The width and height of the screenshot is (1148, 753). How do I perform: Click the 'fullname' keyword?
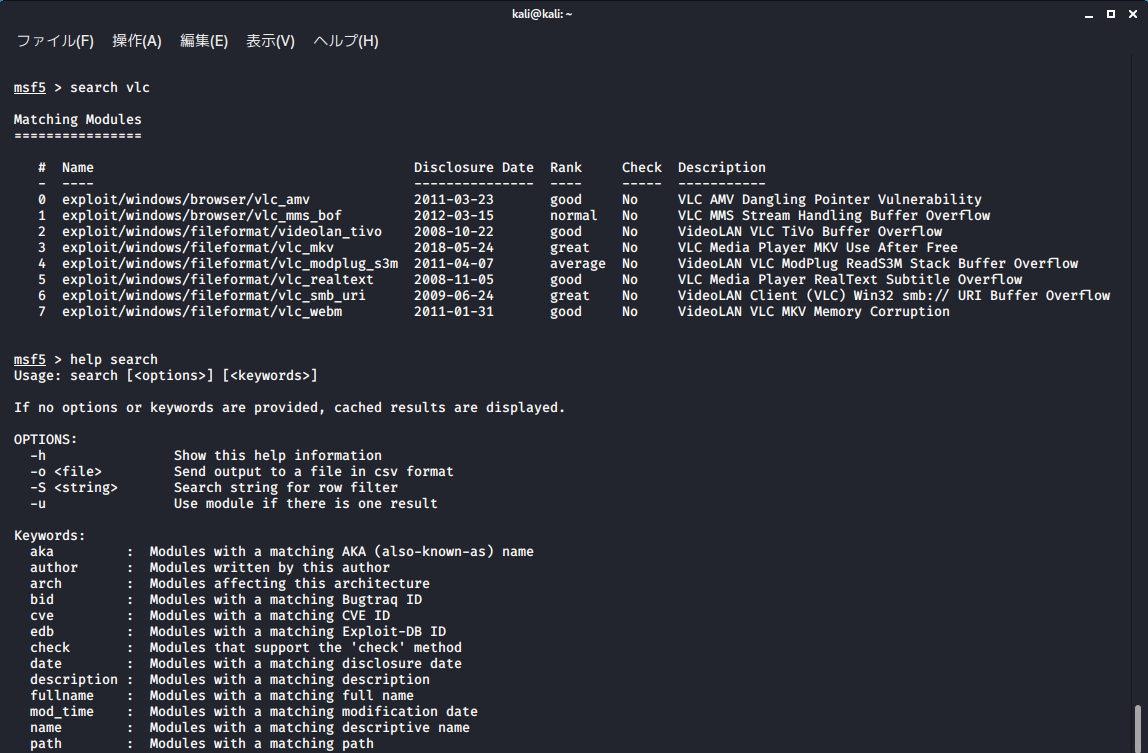[62, 696]
